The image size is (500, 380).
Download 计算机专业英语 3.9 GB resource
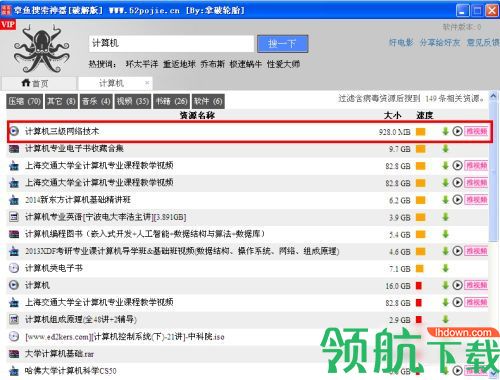click(x=445, y=217)
